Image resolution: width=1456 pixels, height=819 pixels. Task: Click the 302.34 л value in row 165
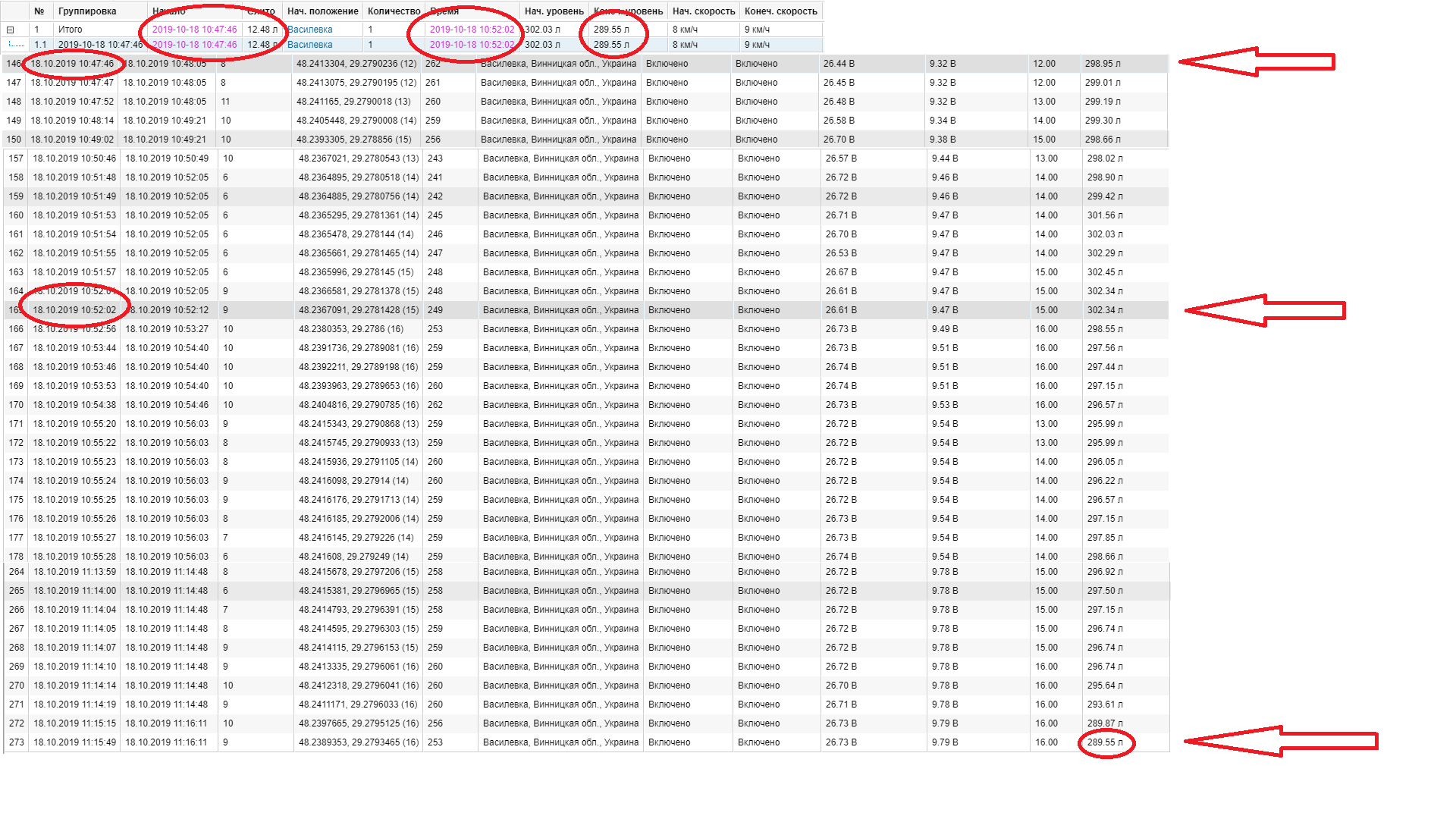[x=1105, y=310]
